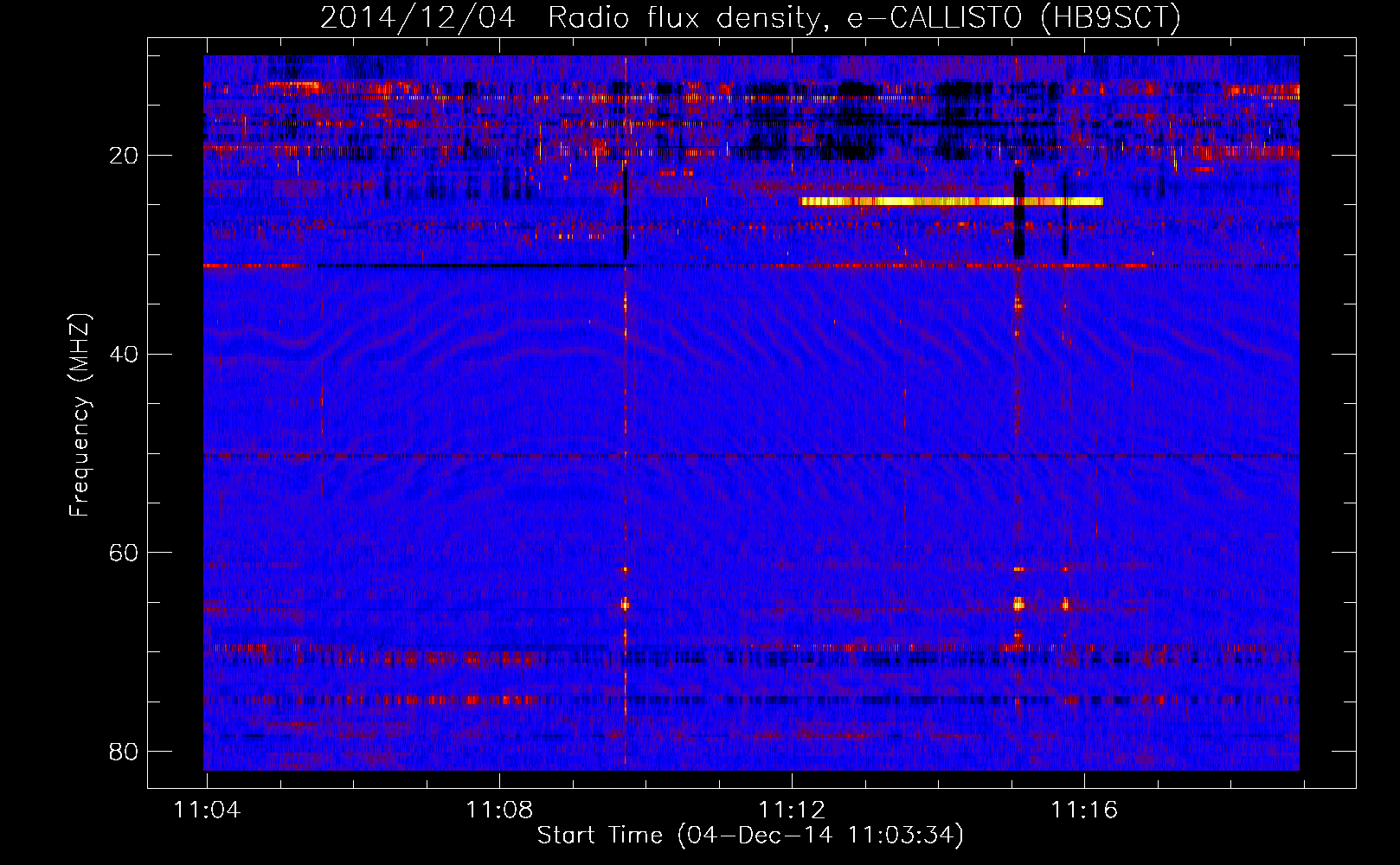Click the "Start Time (04-Dec-14 11:03:34)" axis label
The image size is (1400, 865).
(x=750, y=836)
